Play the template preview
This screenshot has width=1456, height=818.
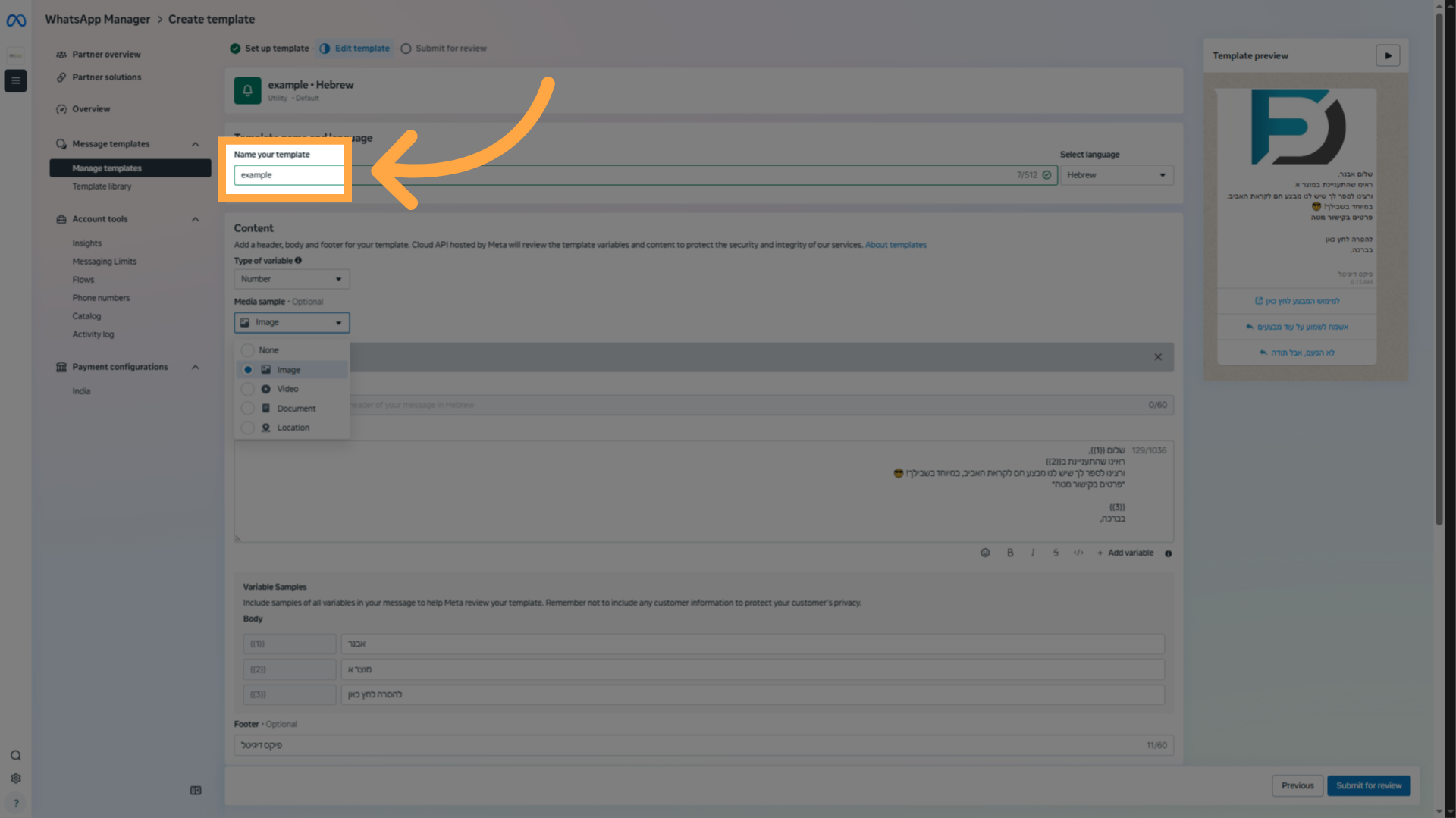1388,55
